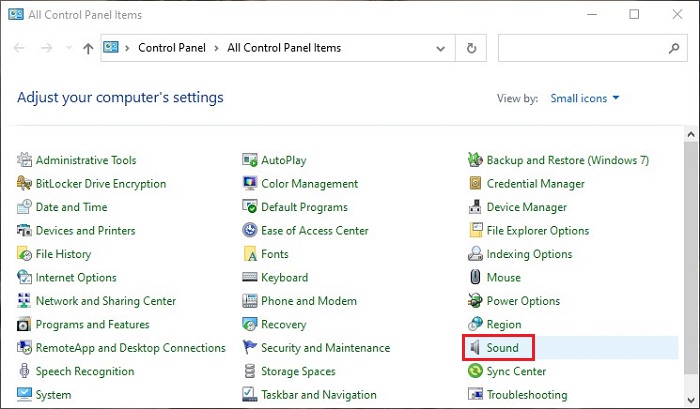Screen dimensions: 700x409
Task: Click the Troubleshooting icon
Action: (475, 394)
